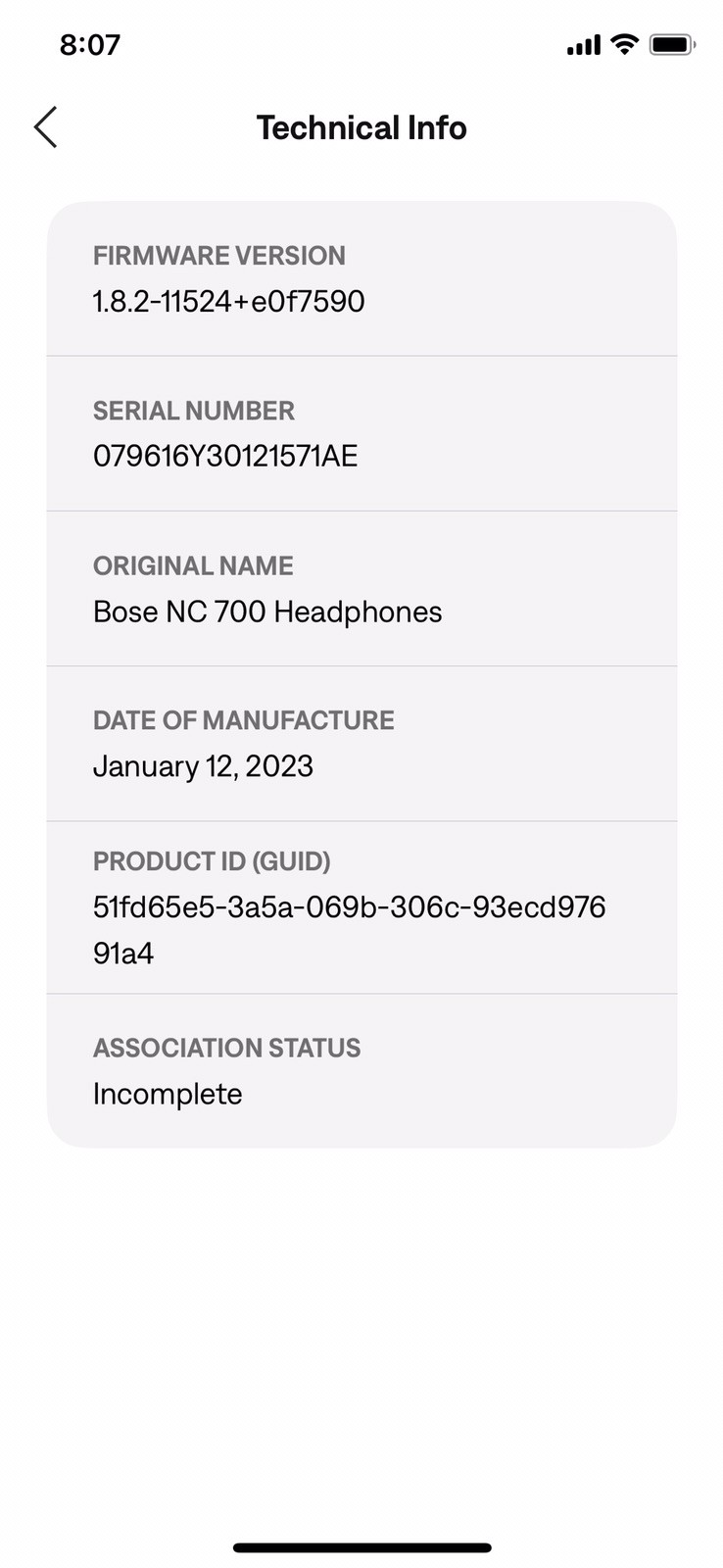723x1568 pixels.
Task: Tap the 8:07 clock in status bar
Action: point(90,45)
